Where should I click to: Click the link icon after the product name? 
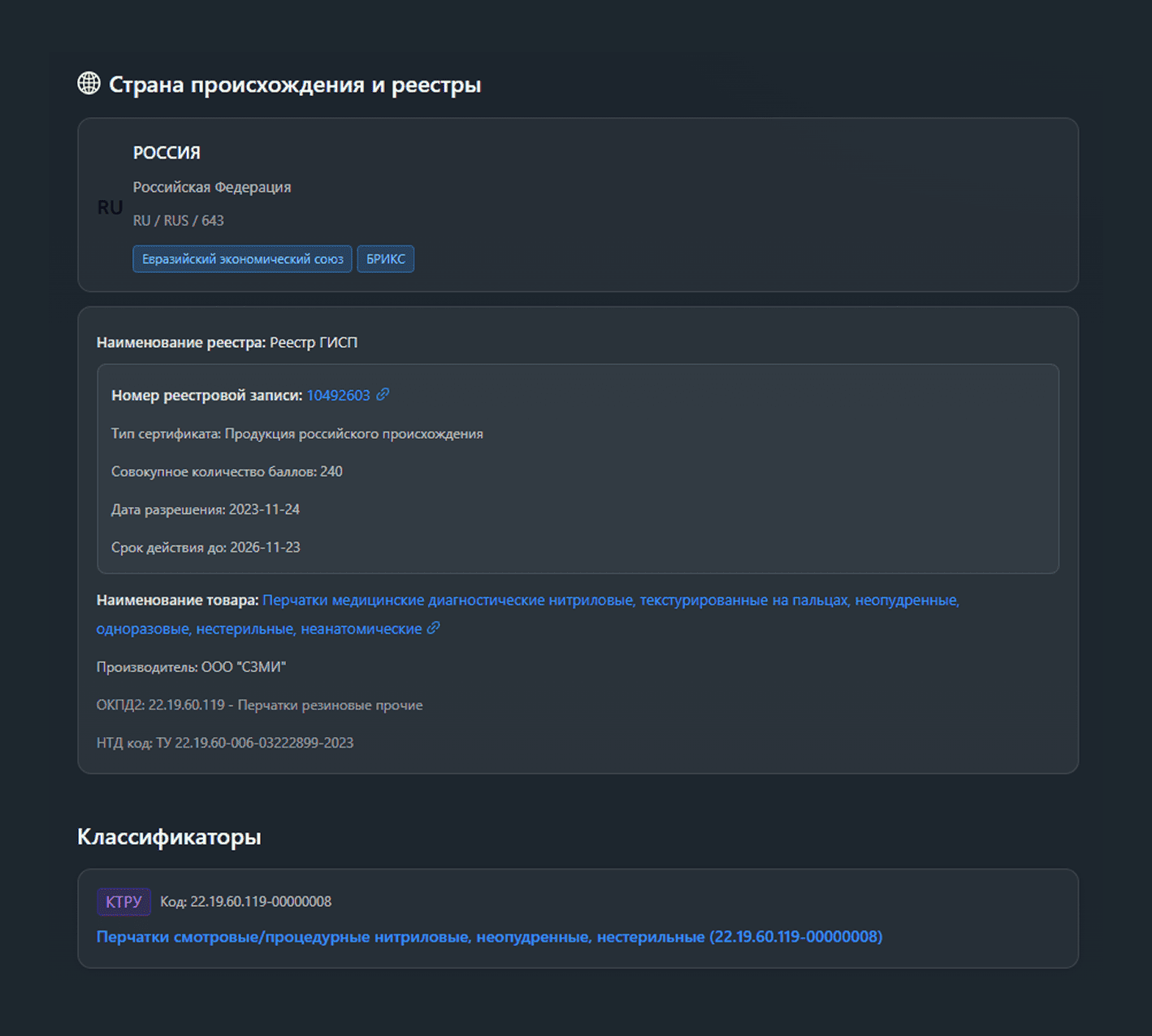click(x=434, y=628)
